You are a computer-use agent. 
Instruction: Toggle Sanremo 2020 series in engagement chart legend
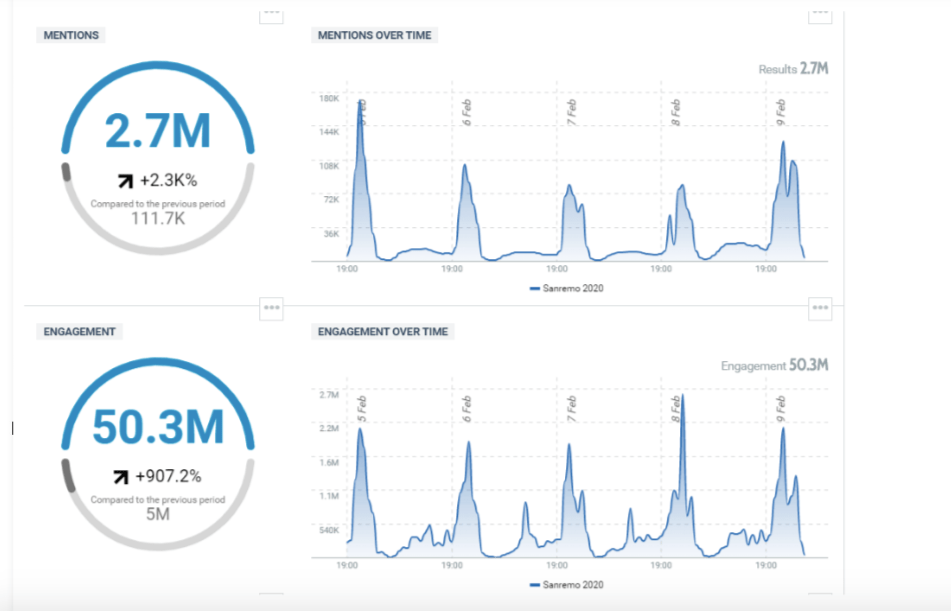click(x=566, y=585)
